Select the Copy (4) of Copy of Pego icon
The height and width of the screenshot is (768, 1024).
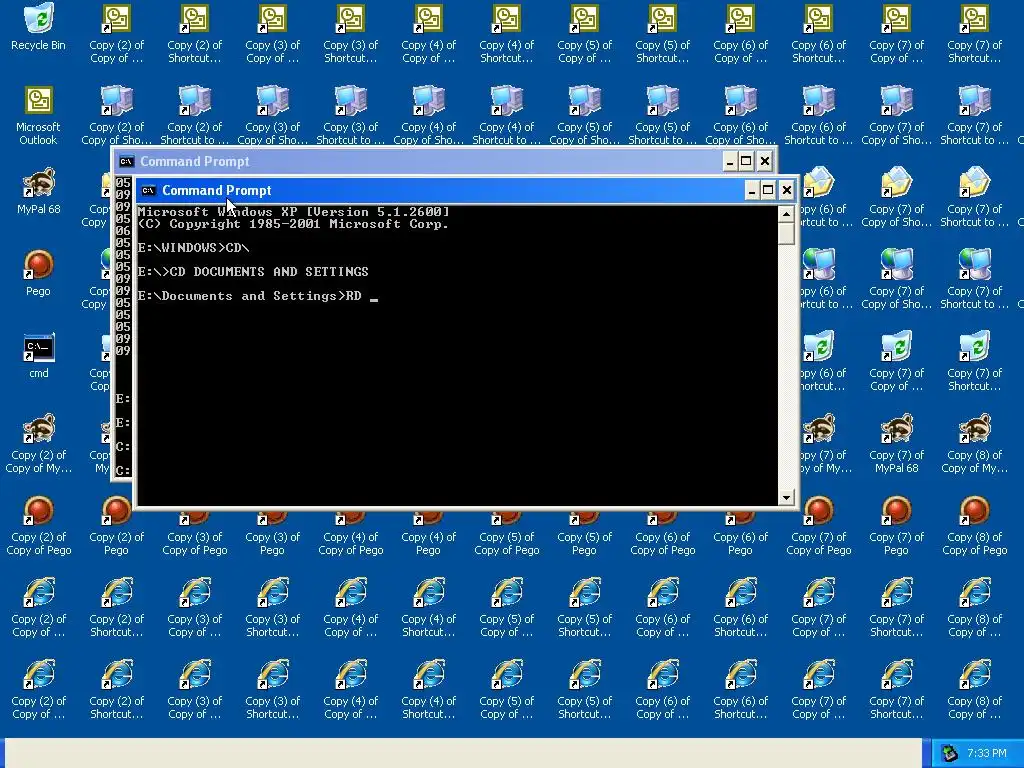point(350,536)
